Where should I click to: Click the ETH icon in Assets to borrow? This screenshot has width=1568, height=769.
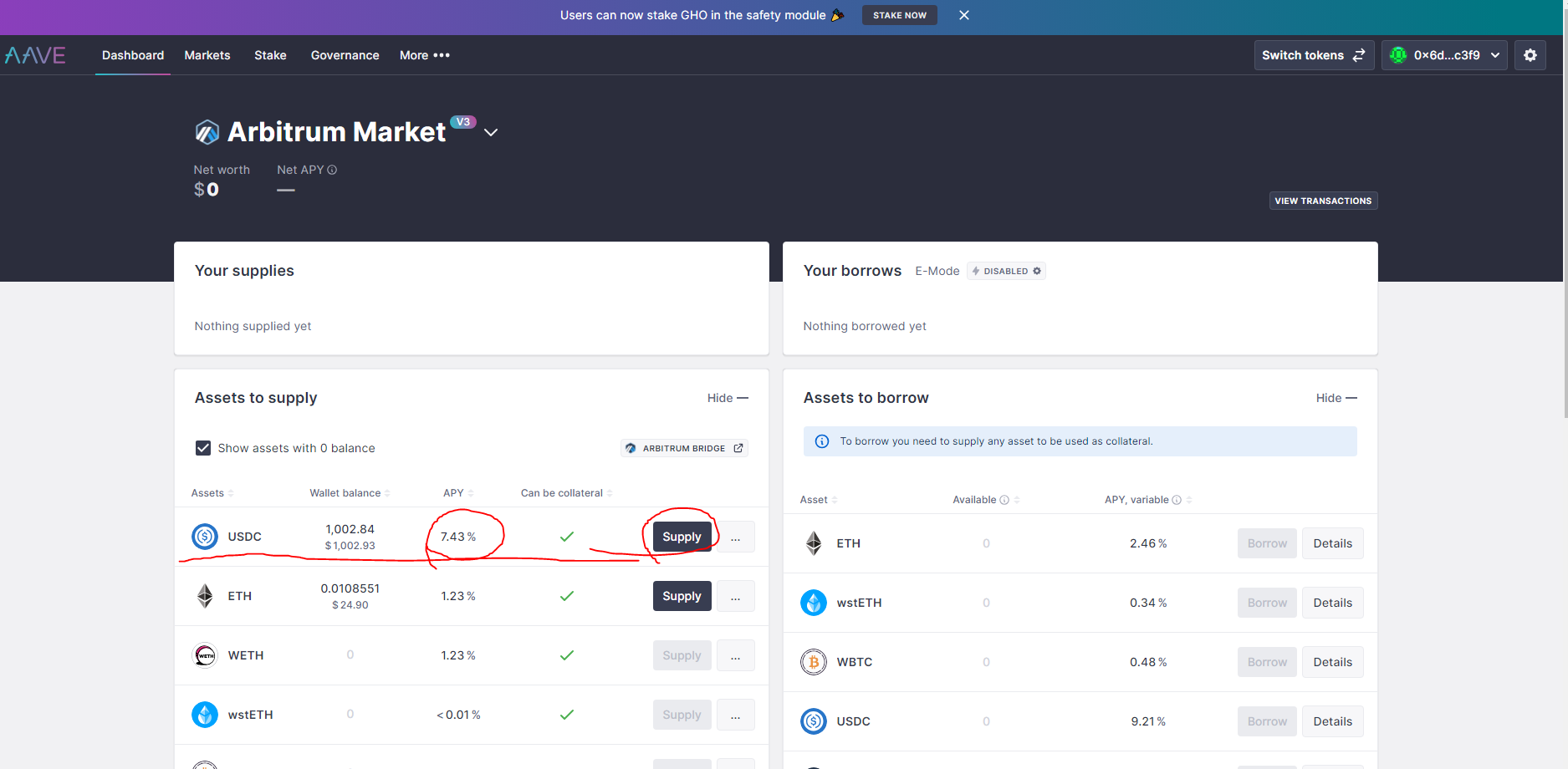(814, 543)
